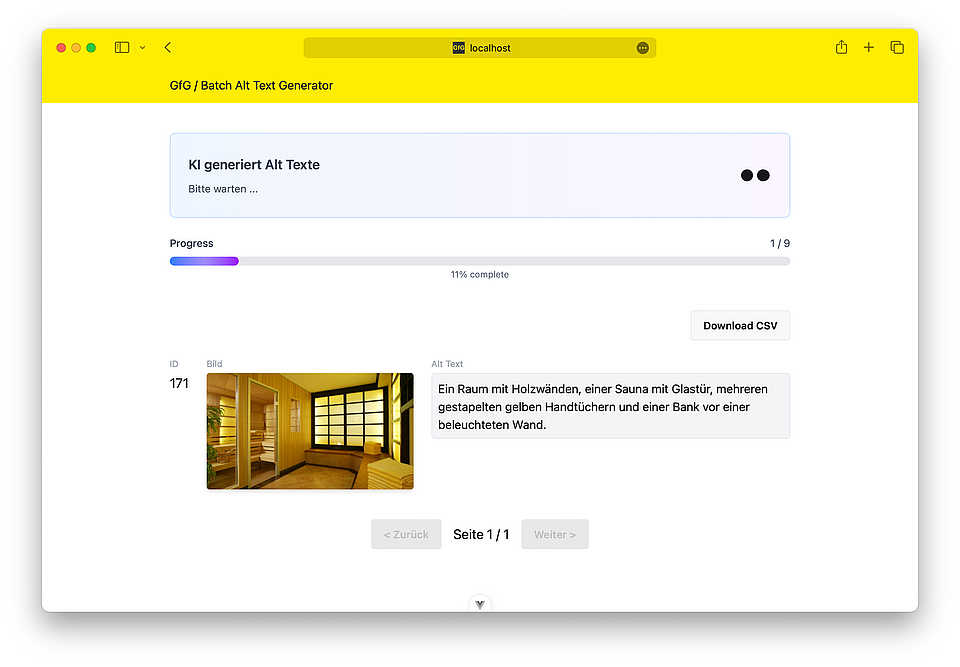Click the green fullscreen window button
The image size is (960, 667).
(91, 48)
